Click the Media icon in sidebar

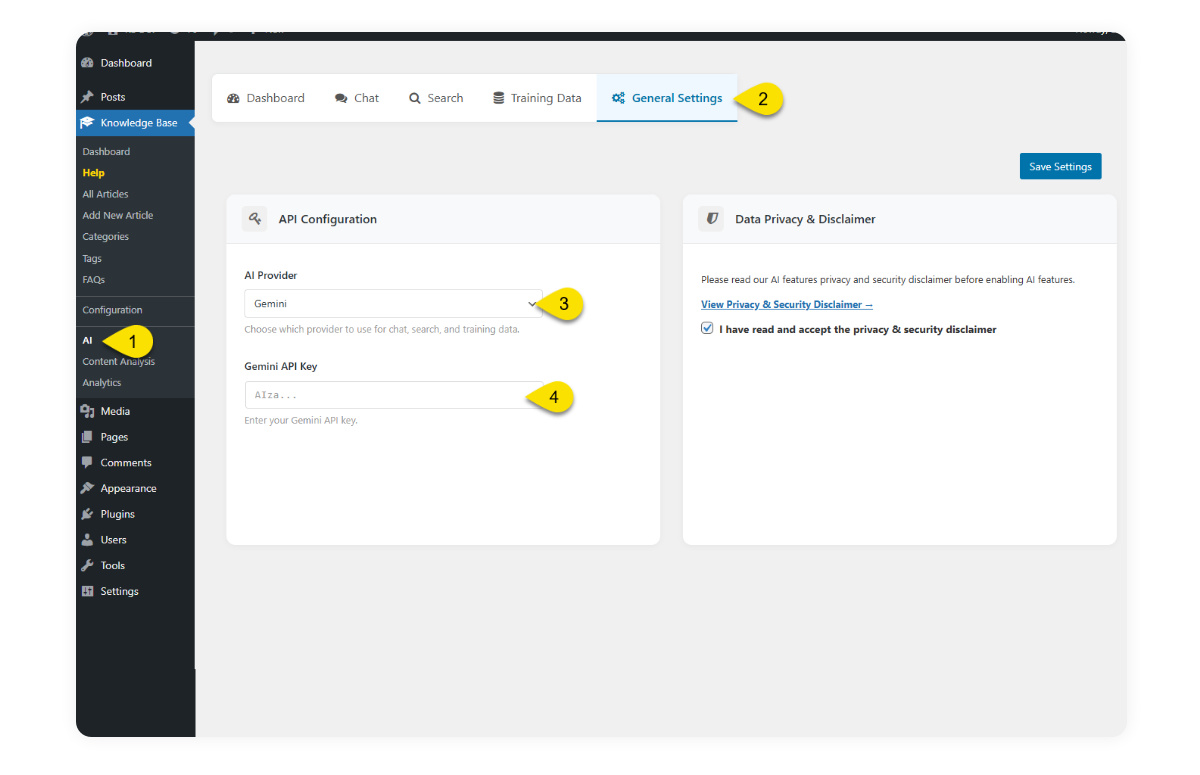point(88,411)
